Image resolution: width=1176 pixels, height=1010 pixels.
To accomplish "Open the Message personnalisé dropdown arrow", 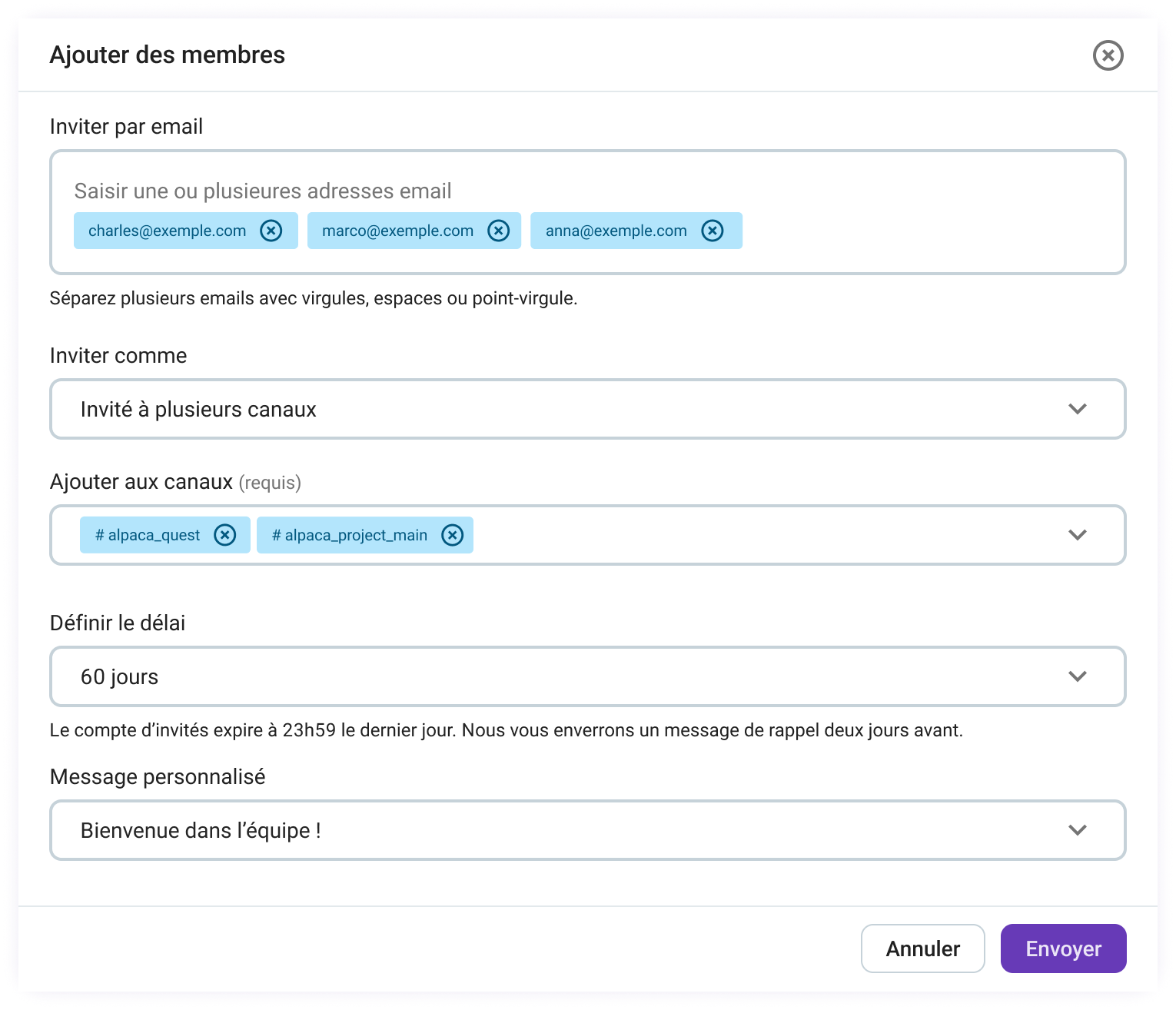I will point(1078,830).
